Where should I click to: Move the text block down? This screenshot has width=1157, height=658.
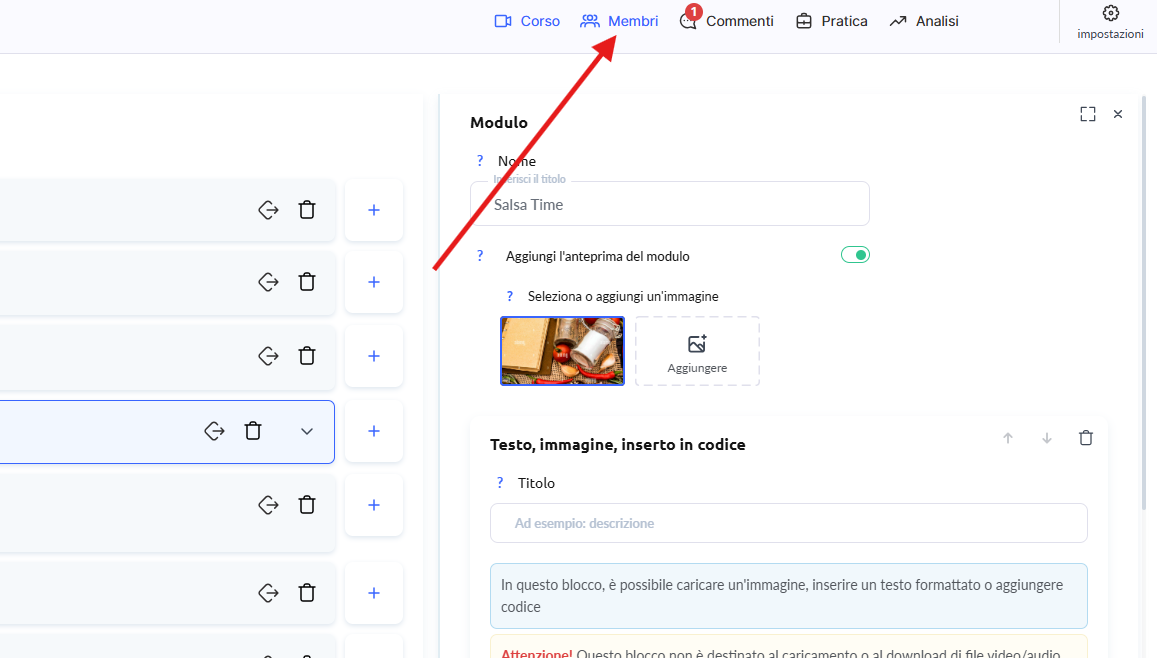tap(1047, 438)
